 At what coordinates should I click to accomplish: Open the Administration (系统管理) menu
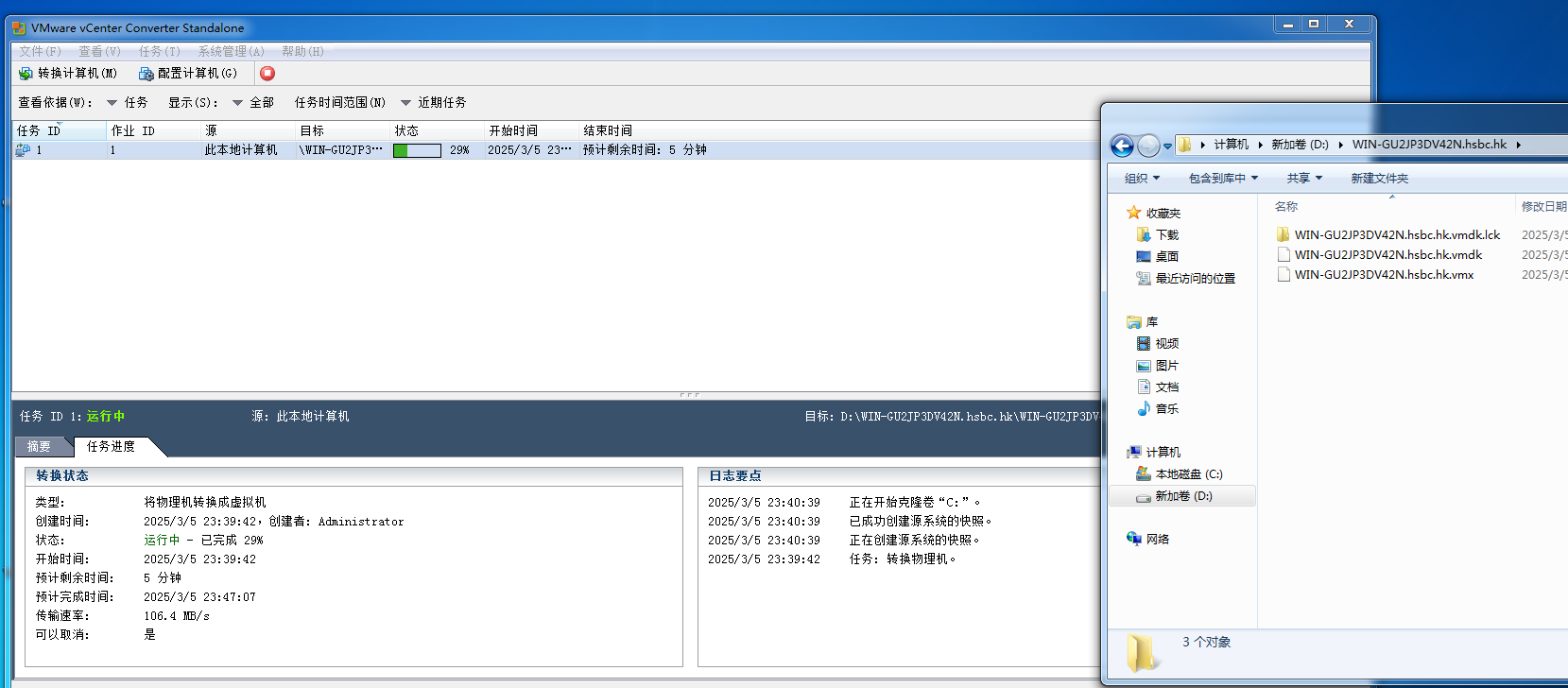(231, 51)
